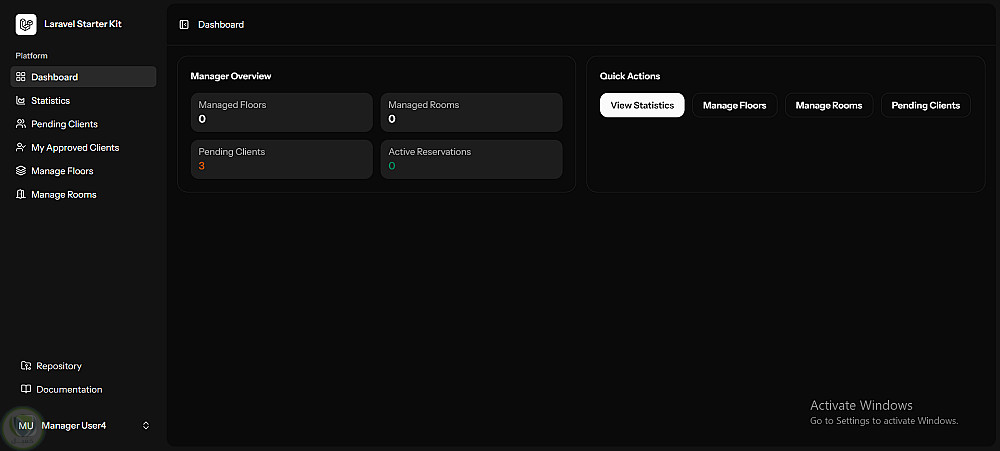Click the Laravel Starter Kit title
The image size is (1000, 451).
click(83, 24)
